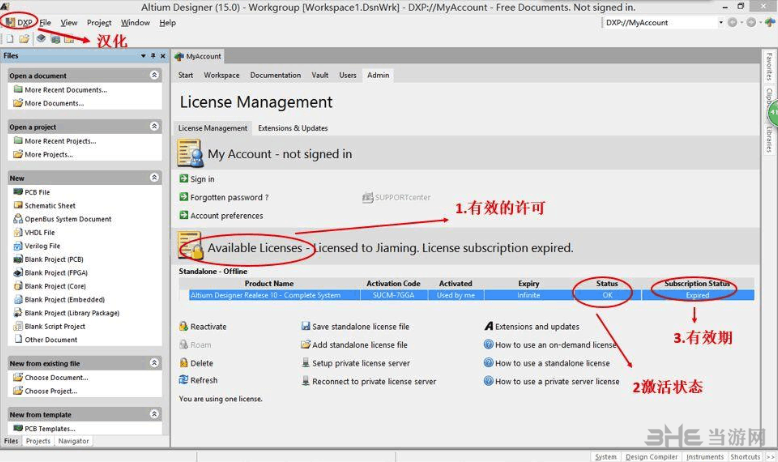Screen dimensions: 778x462
Task: Click Delete license
Action: tap(196, 363)
